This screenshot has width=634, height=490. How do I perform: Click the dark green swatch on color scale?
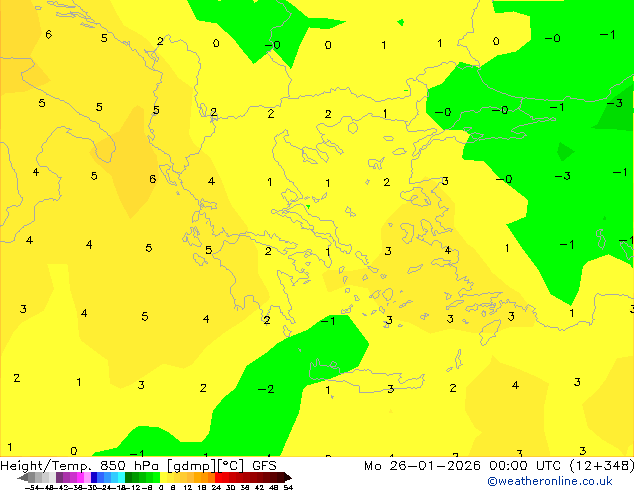128,477
